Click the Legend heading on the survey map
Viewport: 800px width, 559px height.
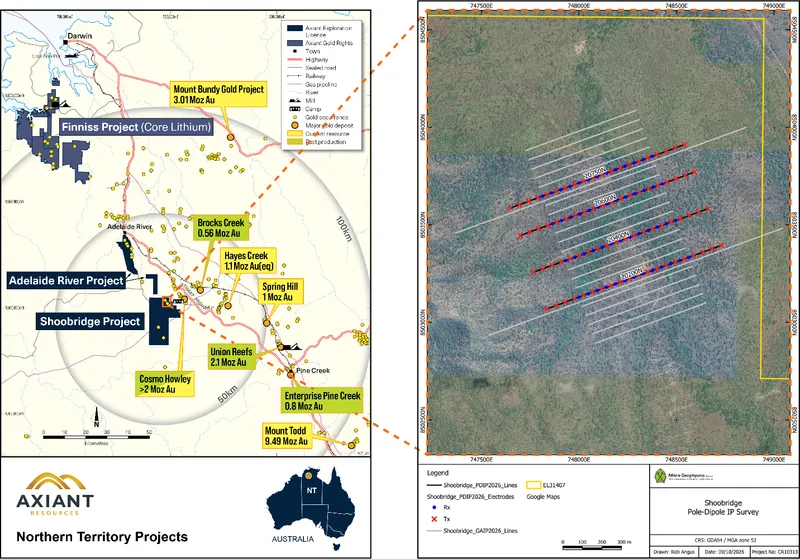(x=438, y=473)
